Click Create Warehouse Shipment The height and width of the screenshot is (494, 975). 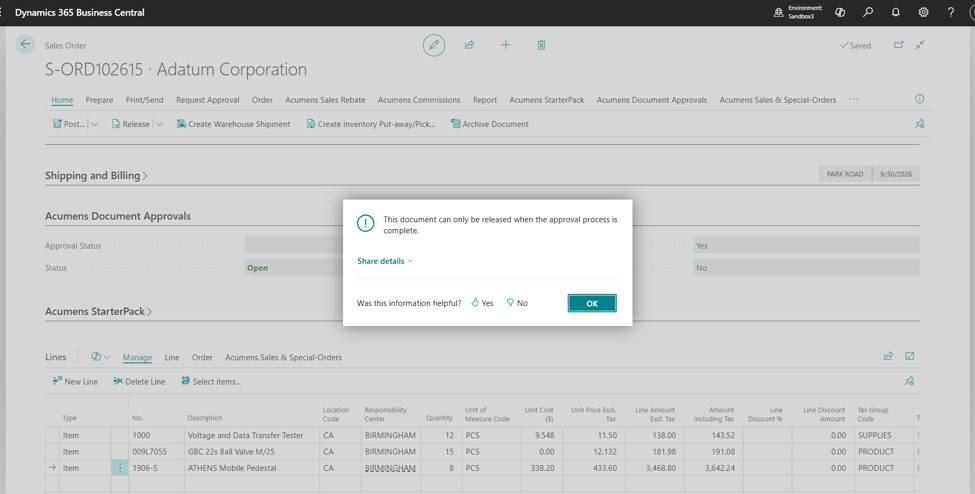(233, 124)
